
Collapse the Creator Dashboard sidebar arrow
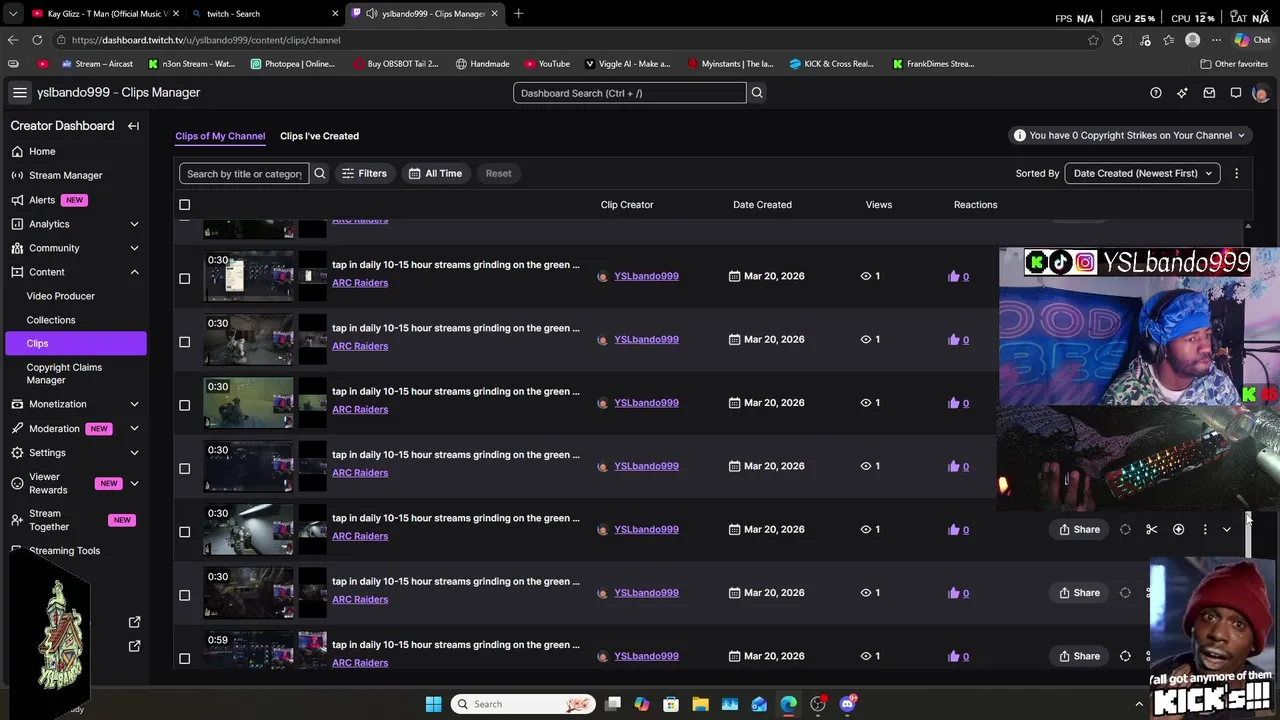click(x=133, y=126)
